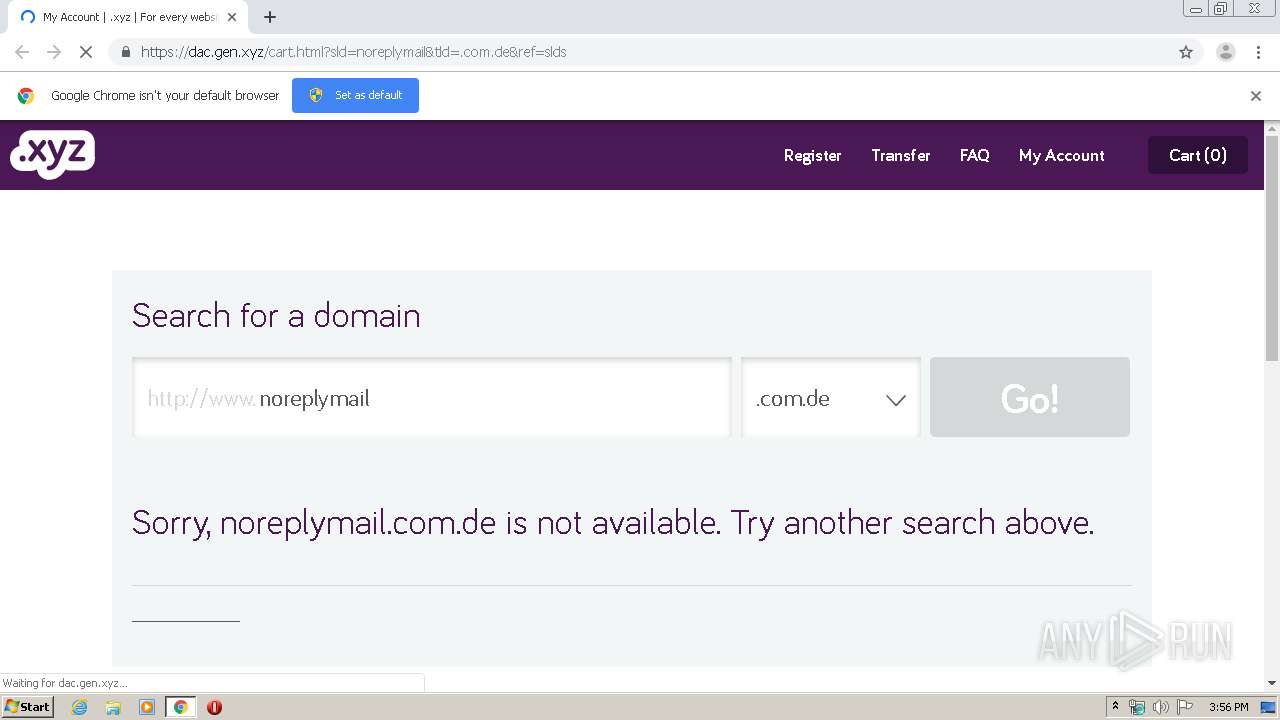1280x720 pixels.
Task: Open the Windows Start menu
Action: click(x=28, y=707)
